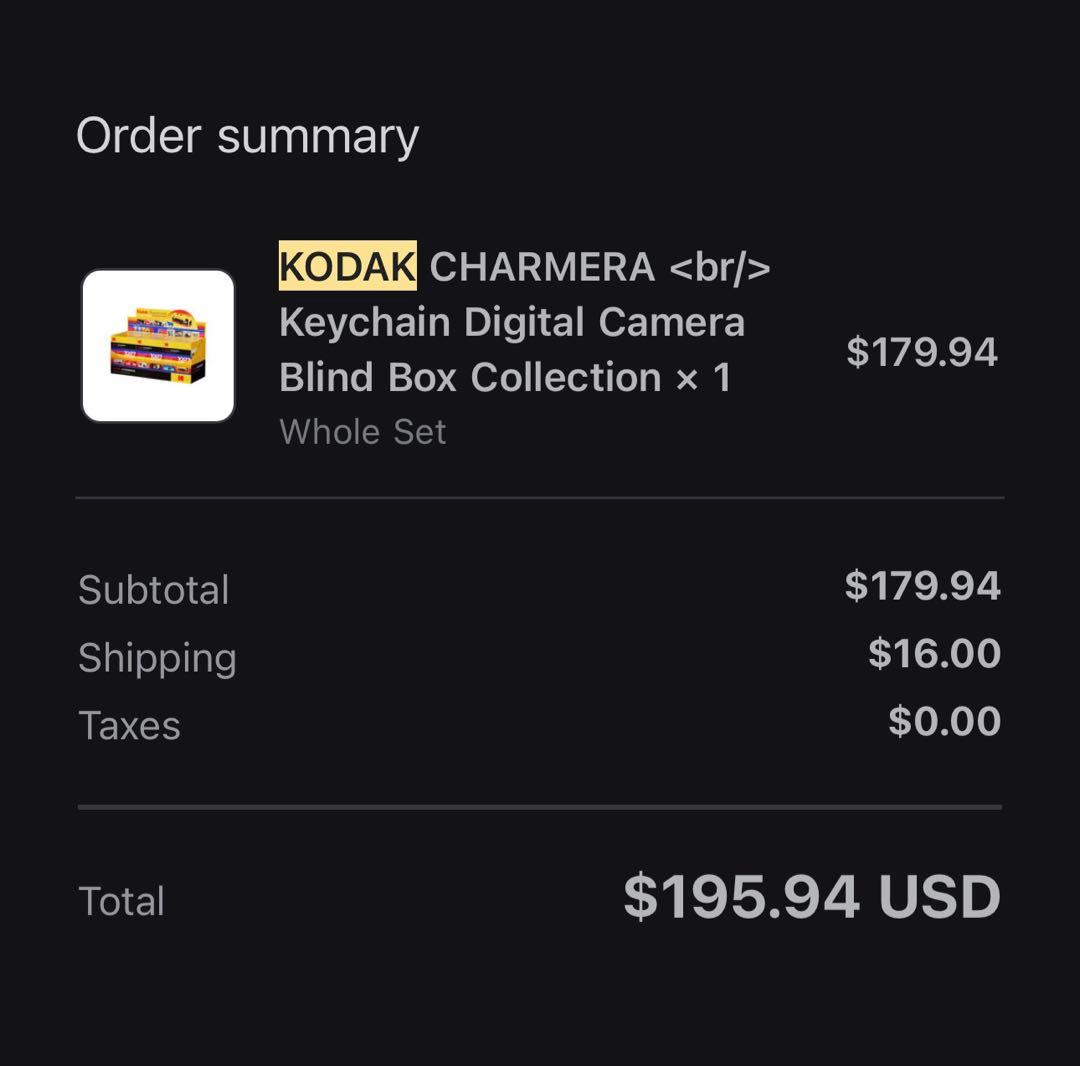Image resolution: width=1080 pixels, height=1066 pixels.
Task: Click the Order summary heading
Action: (x=247, y=135)
